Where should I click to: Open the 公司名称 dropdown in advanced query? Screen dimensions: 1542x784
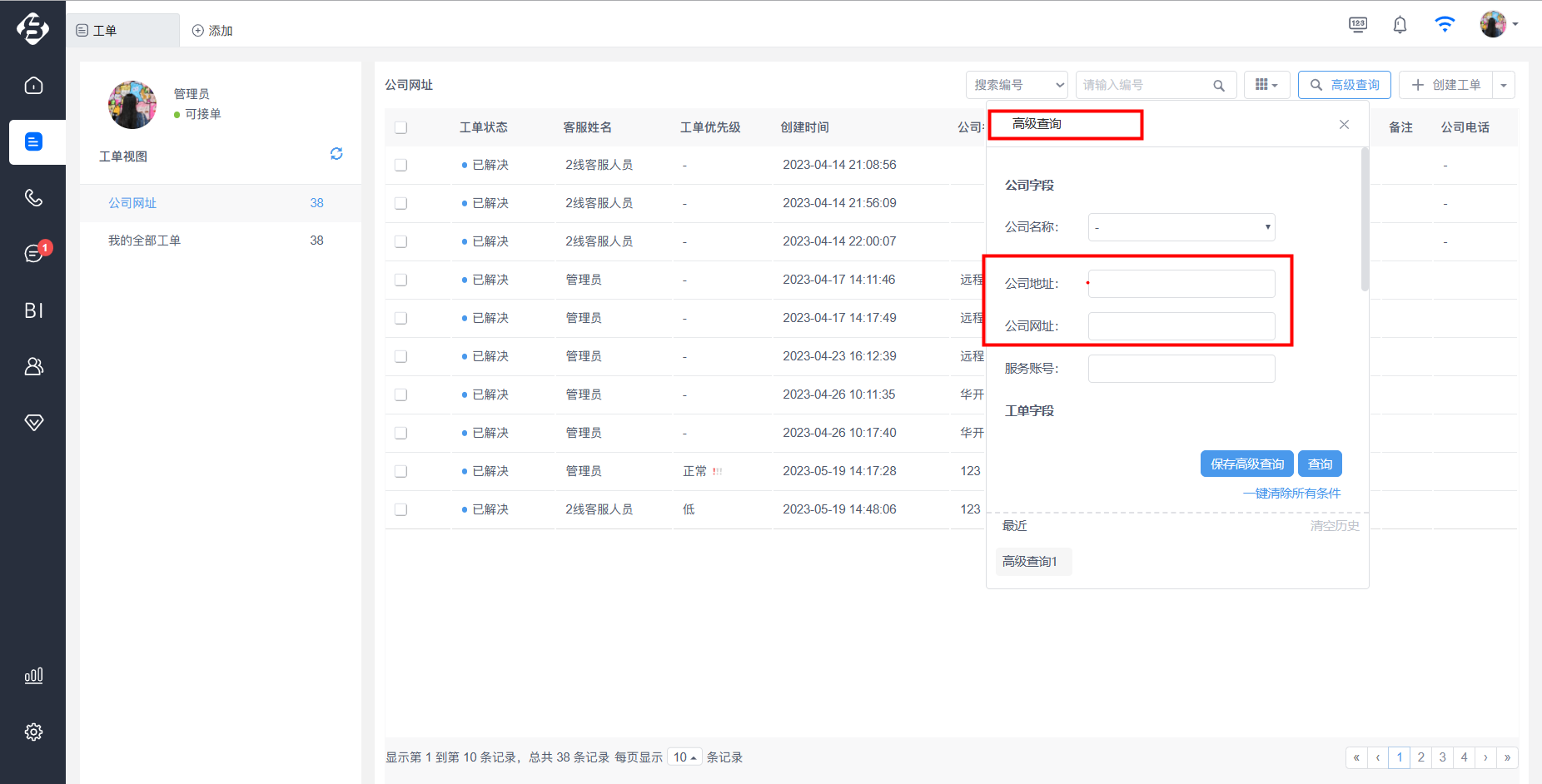point(1181,227)
